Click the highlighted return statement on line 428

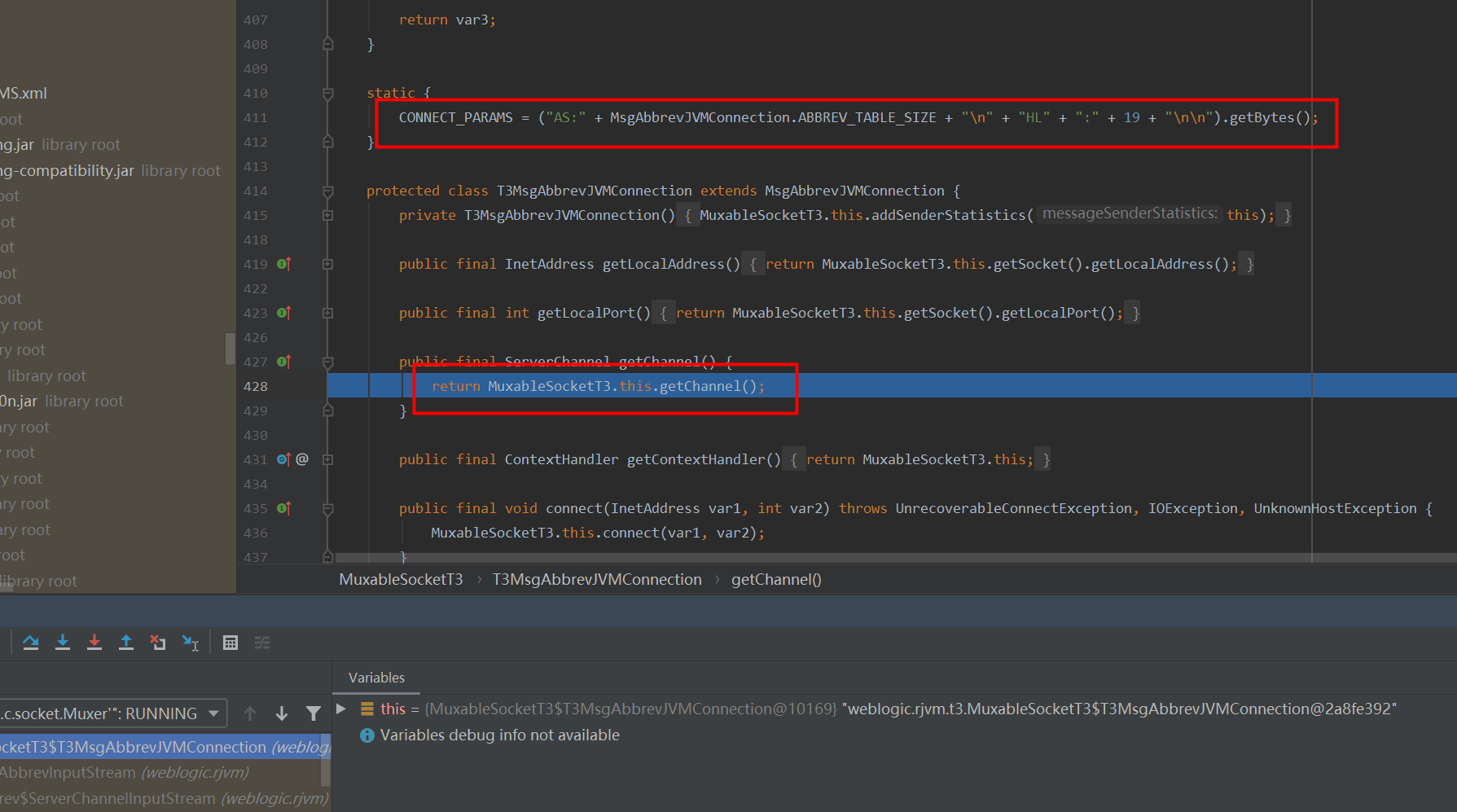pos(599,386)
